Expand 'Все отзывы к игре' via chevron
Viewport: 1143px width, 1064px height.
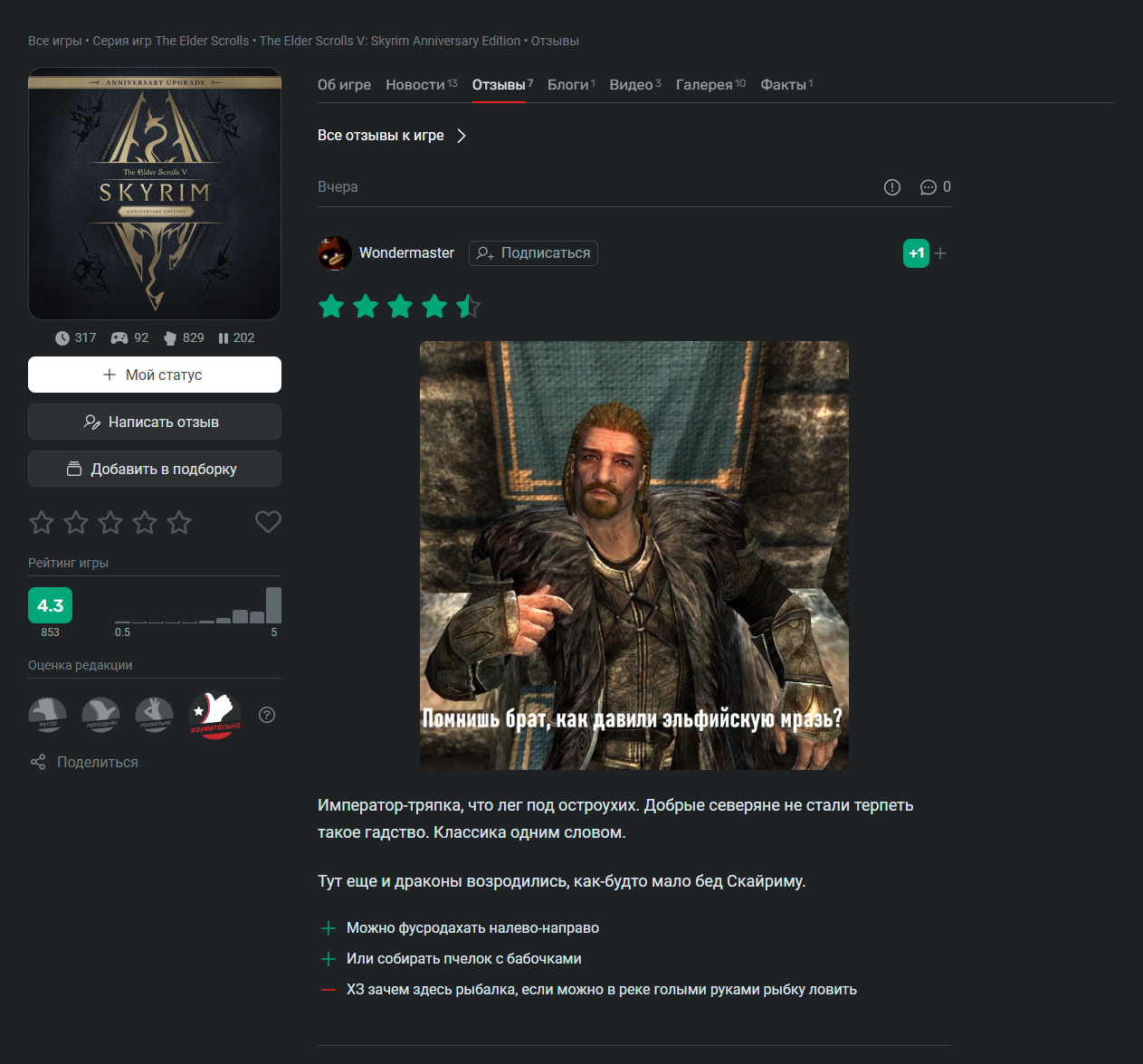tap(462, 136)
